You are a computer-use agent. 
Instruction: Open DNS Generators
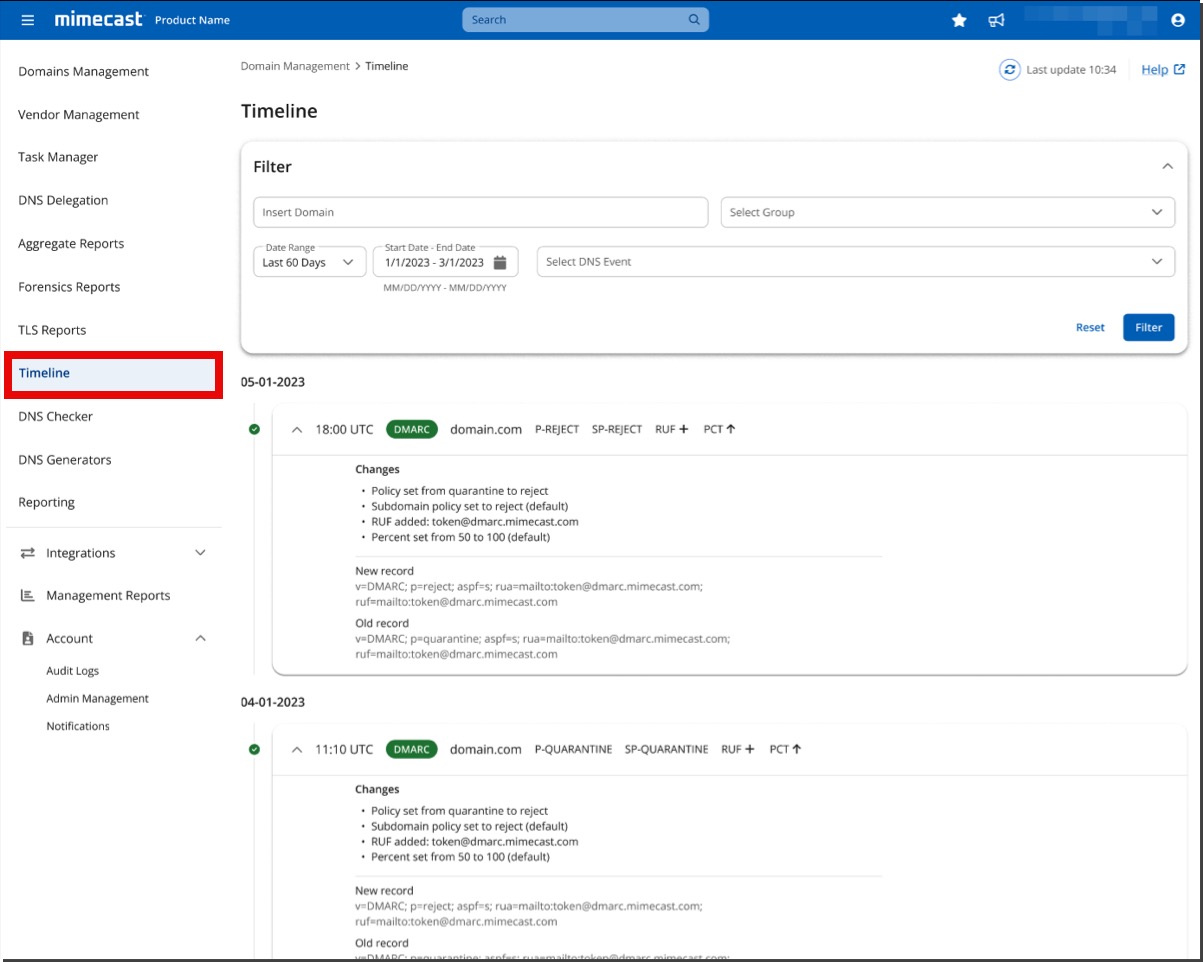[65, 460]
